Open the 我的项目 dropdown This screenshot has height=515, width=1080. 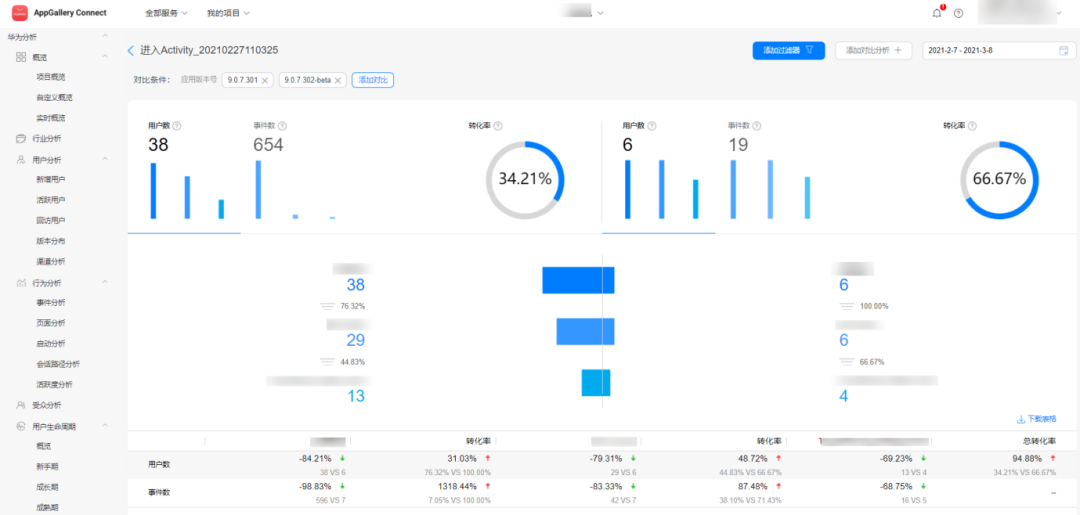228,13
